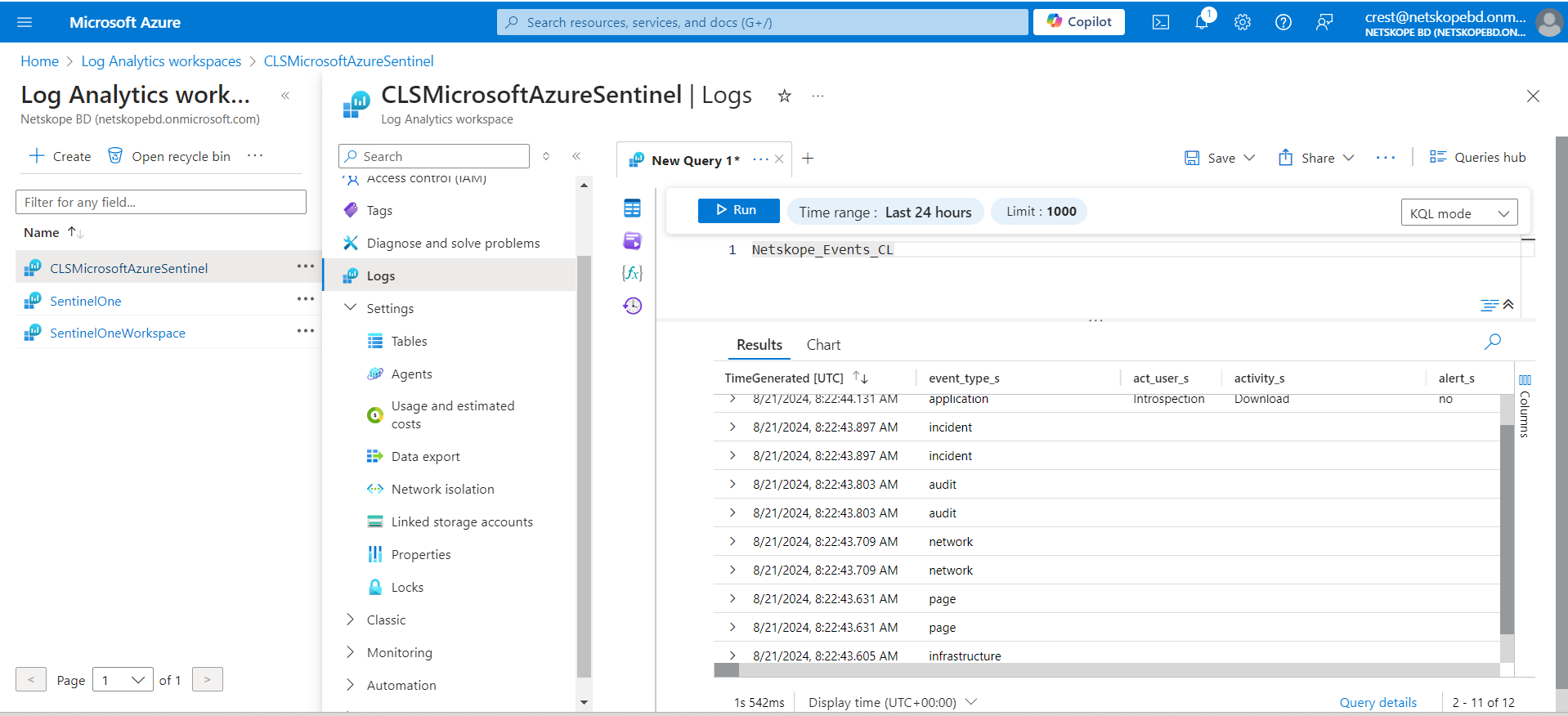
Task: Click the Filter for any field box
Action: pos(161,202)
